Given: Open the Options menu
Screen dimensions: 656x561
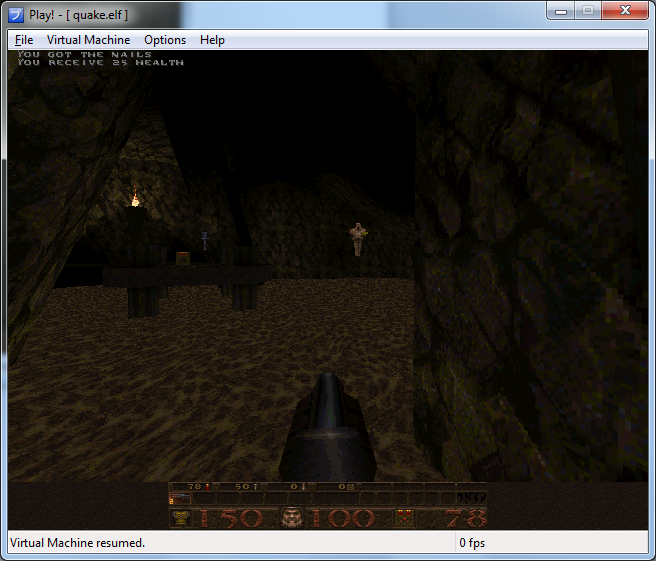Looking at the screenshot, I should tap(165, 40).
